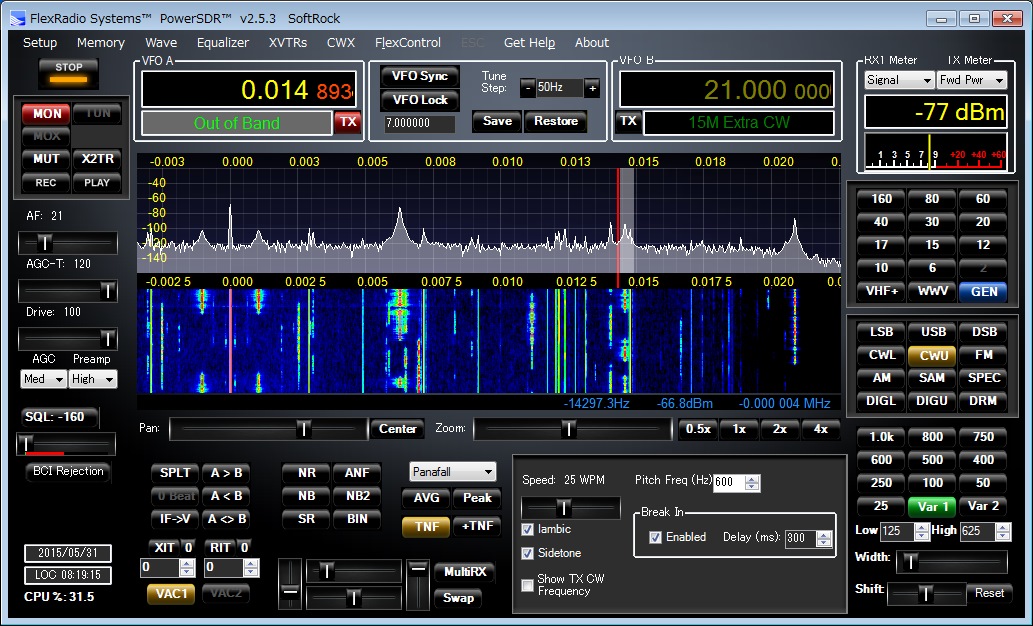The image size is (1033, 626).
Task: Click the Restore button
Action: coord(556,121)
